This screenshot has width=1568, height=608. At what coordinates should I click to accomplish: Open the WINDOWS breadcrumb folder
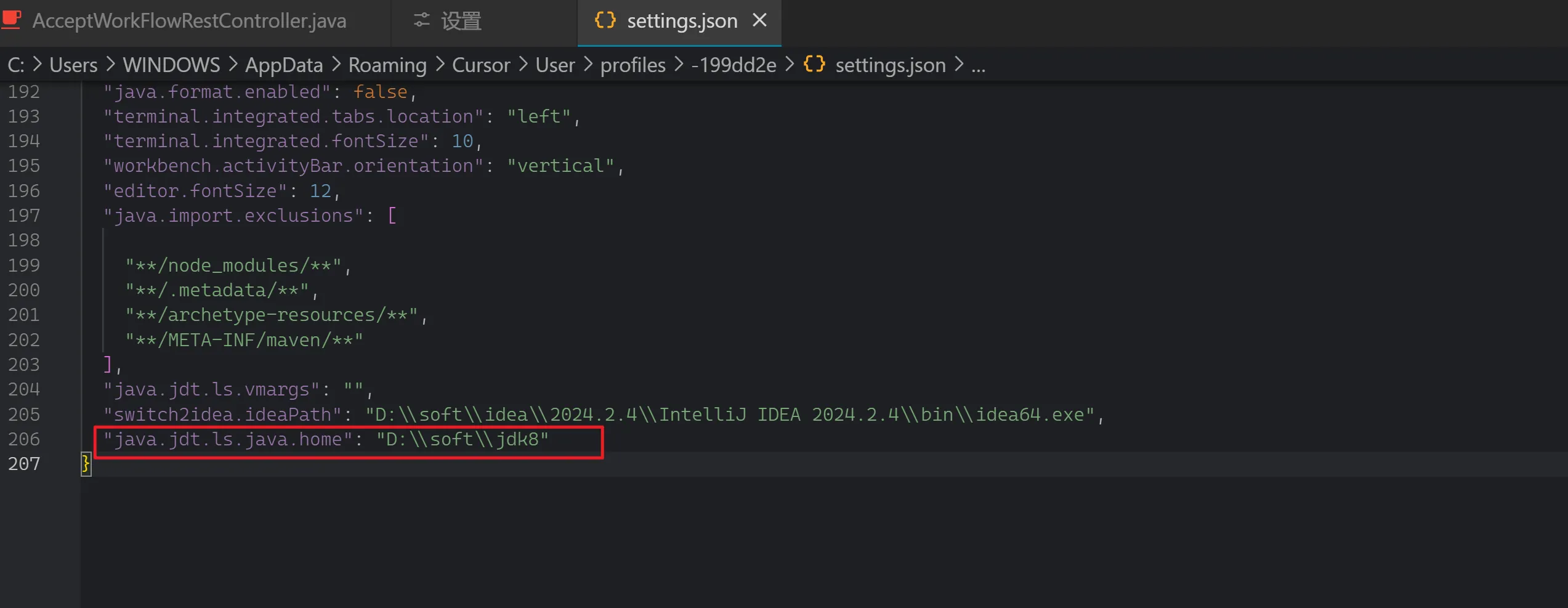[x=171, y=65]
